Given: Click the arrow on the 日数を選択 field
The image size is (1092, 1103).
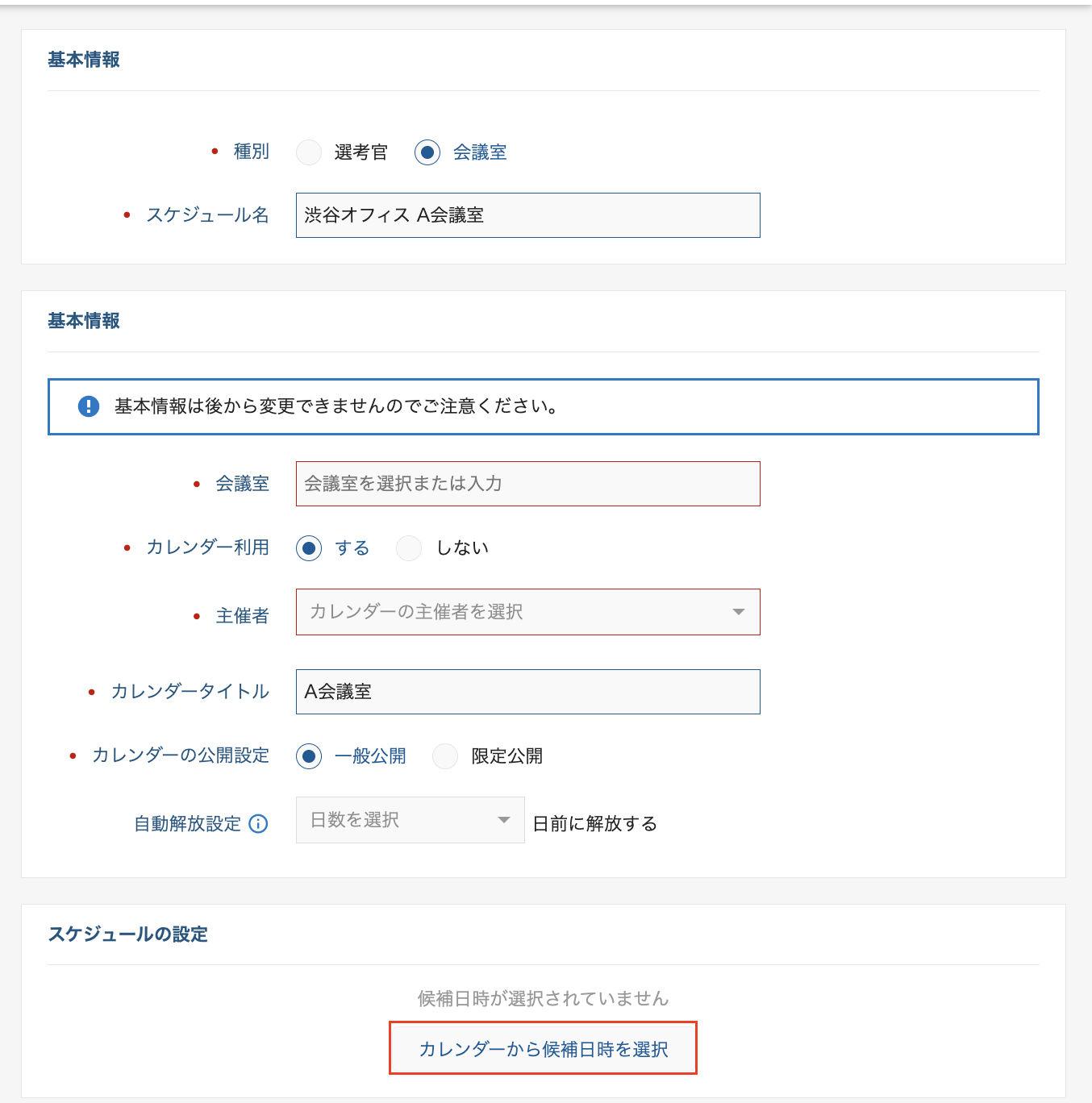Looking at the screenshot, I should (x=504, y=820).
